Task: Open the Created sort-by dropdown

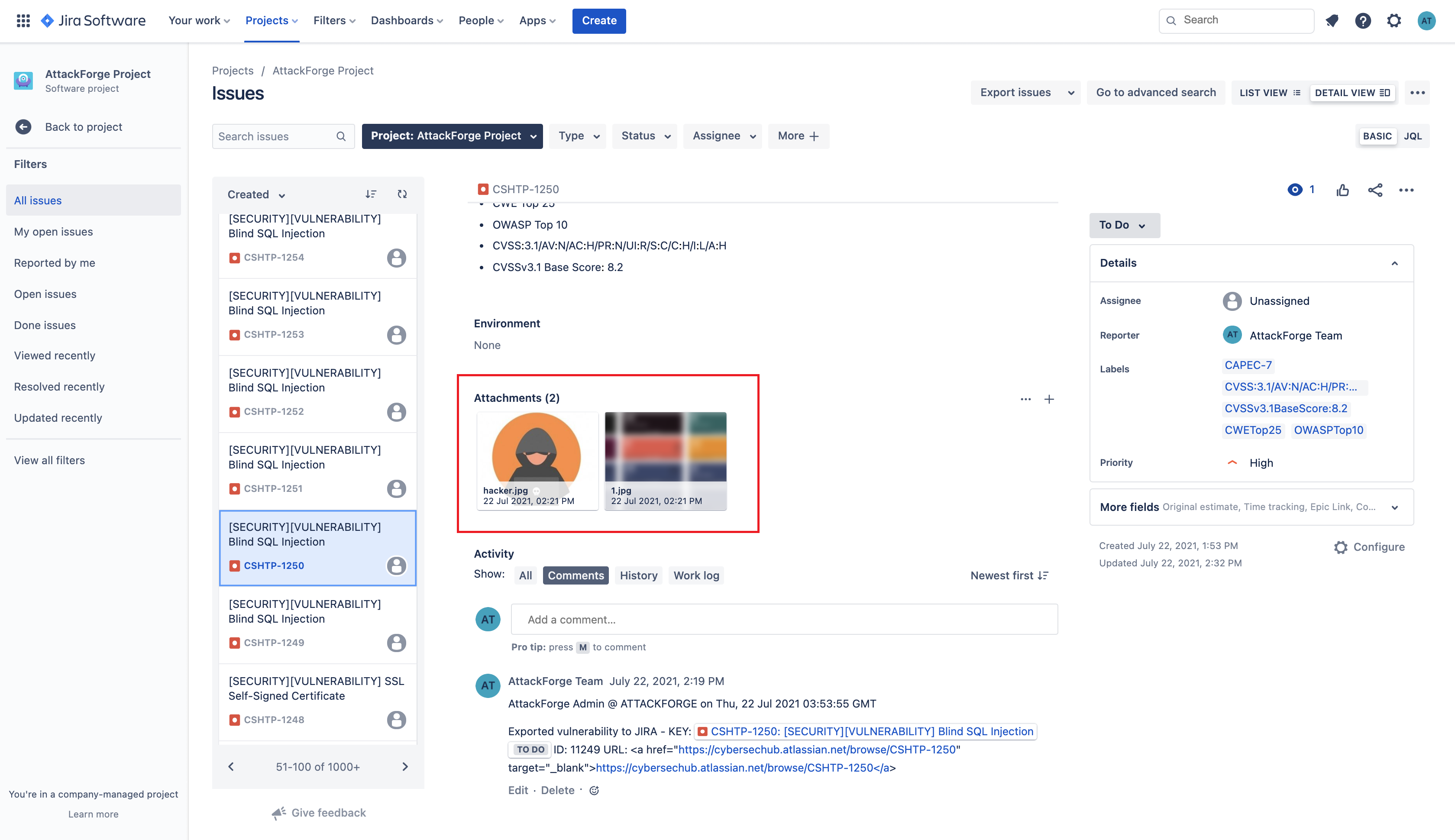Action: coord(256,194)
